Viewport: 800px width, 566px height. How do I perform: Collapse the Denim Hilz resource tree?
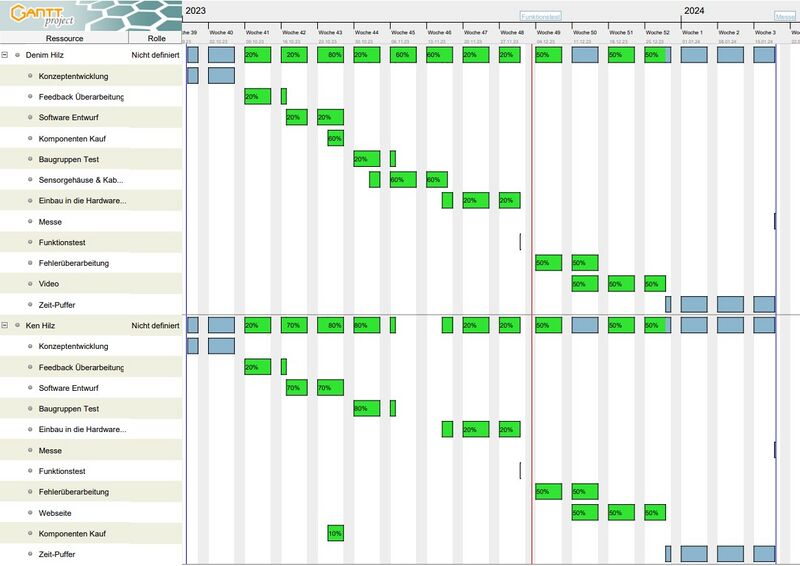[5, 55]
